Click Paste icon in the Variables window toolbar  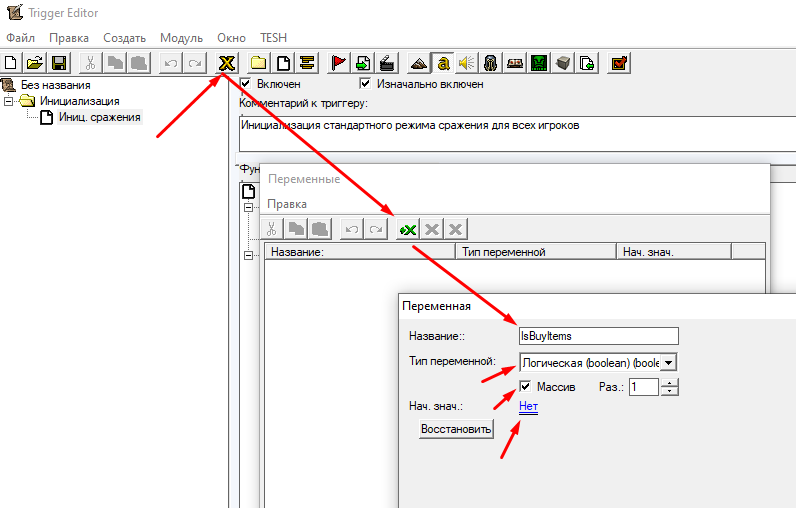320,229
